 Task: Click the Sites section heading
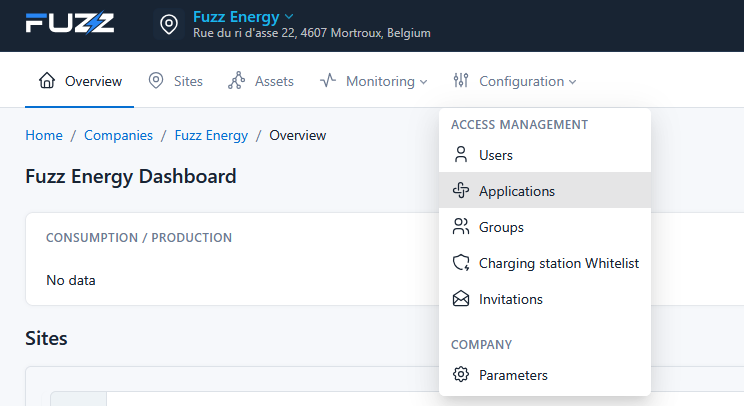coord(46,338)
